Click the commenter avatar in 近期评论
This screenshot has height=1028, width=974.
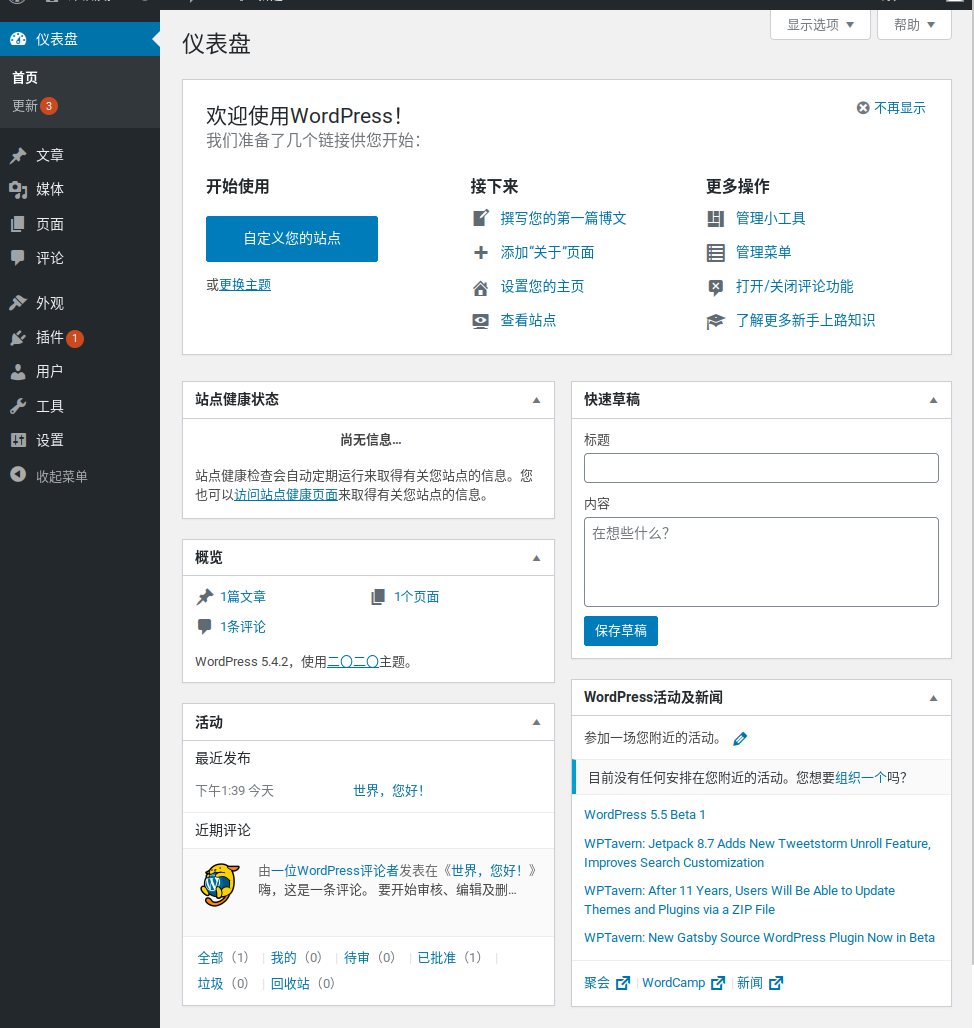[x=220, y=884]
